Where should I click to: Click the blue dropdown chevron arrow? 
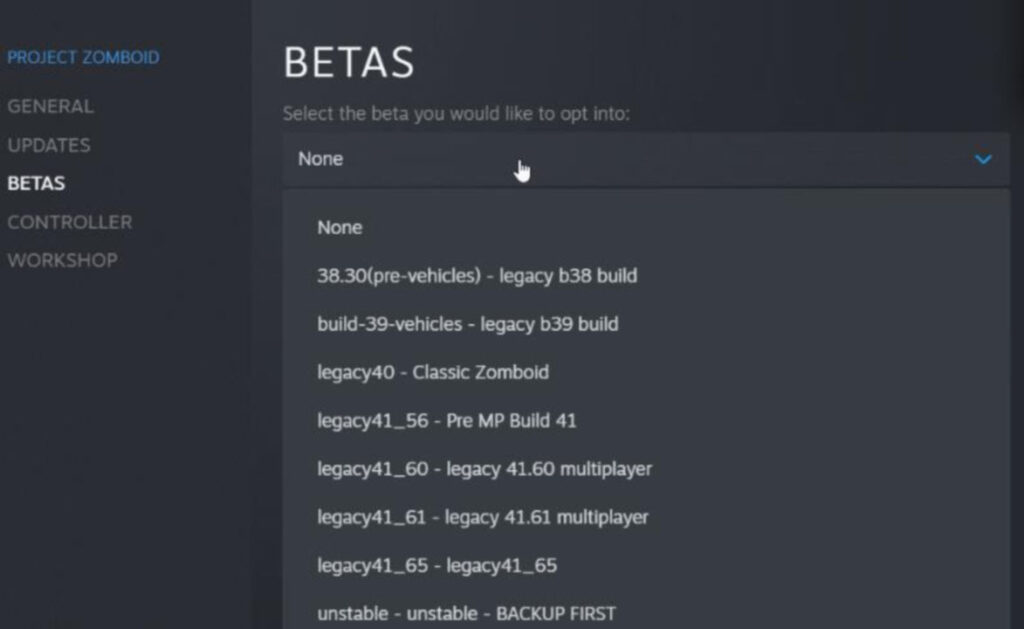pyautogui.click(x=983, y=160)
